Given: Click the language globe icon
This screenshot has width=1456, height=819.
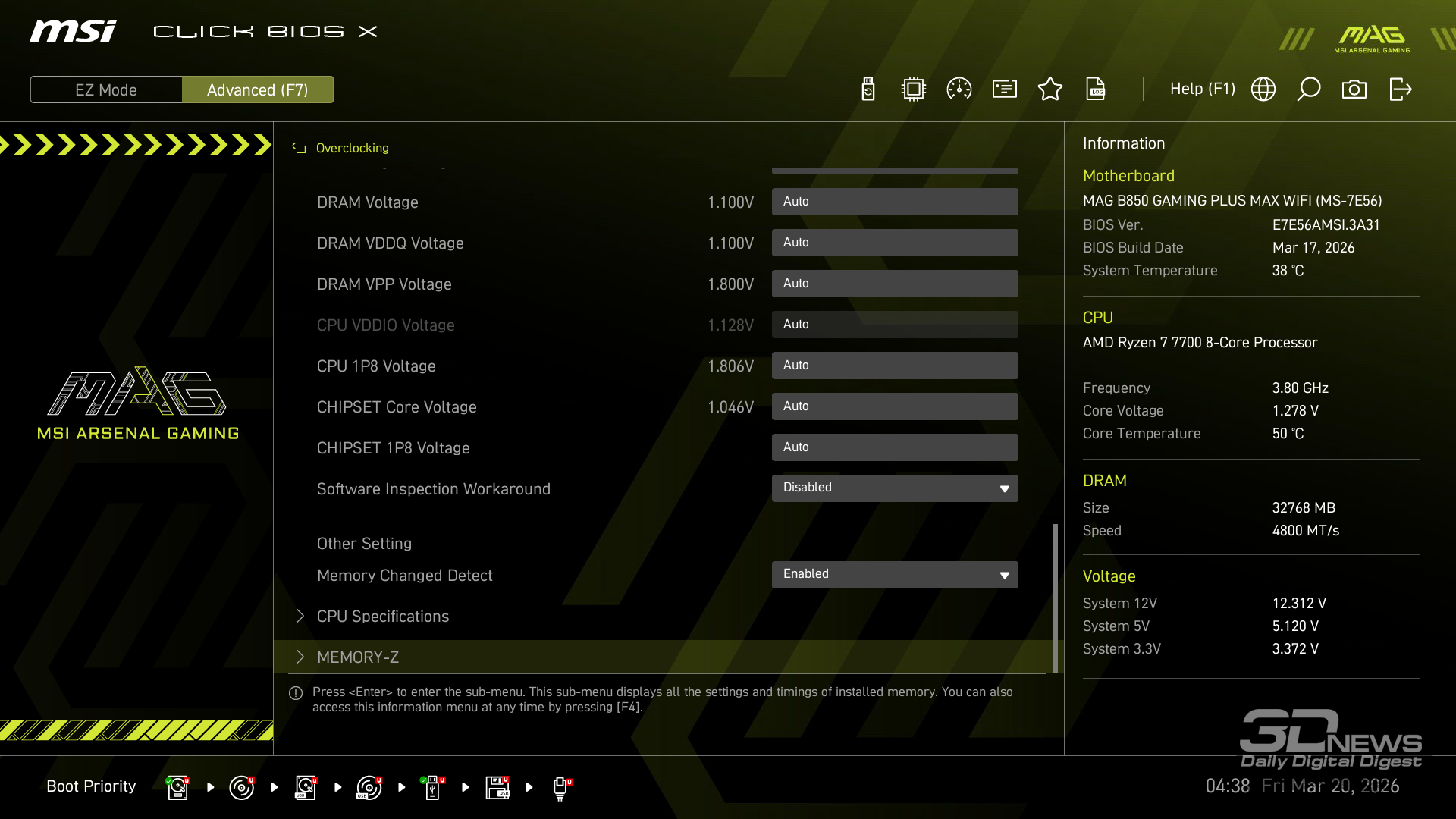Looking at the screenshot, I should (1263, 89).
